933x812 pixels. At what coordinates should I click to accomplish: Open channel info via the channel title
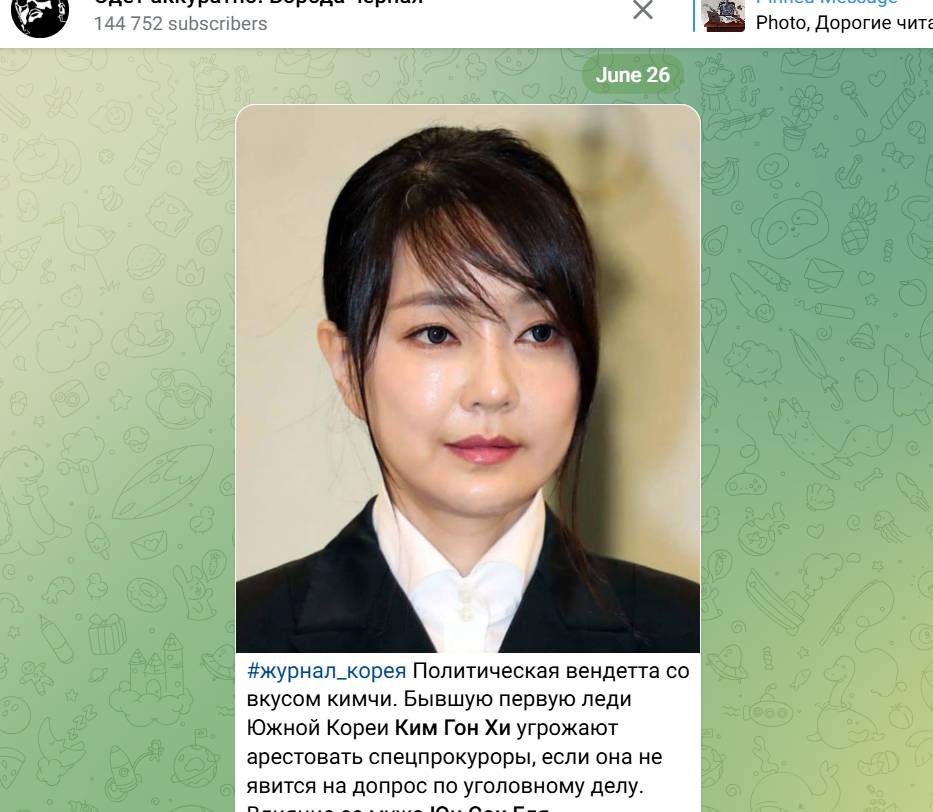(x=258, y=2)
